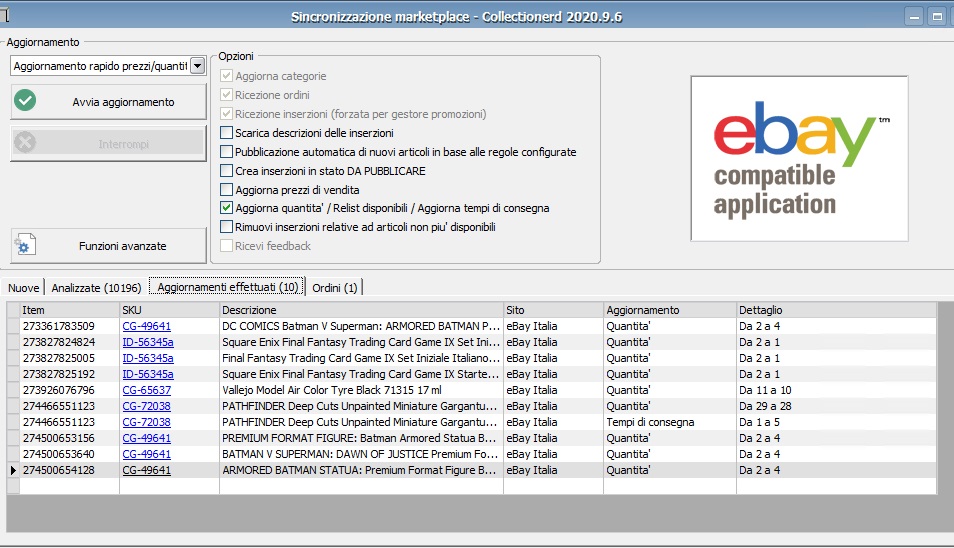Click detail Da 29 a 28
The width and height of the screenshot is (954, 548).
point(765,406)
